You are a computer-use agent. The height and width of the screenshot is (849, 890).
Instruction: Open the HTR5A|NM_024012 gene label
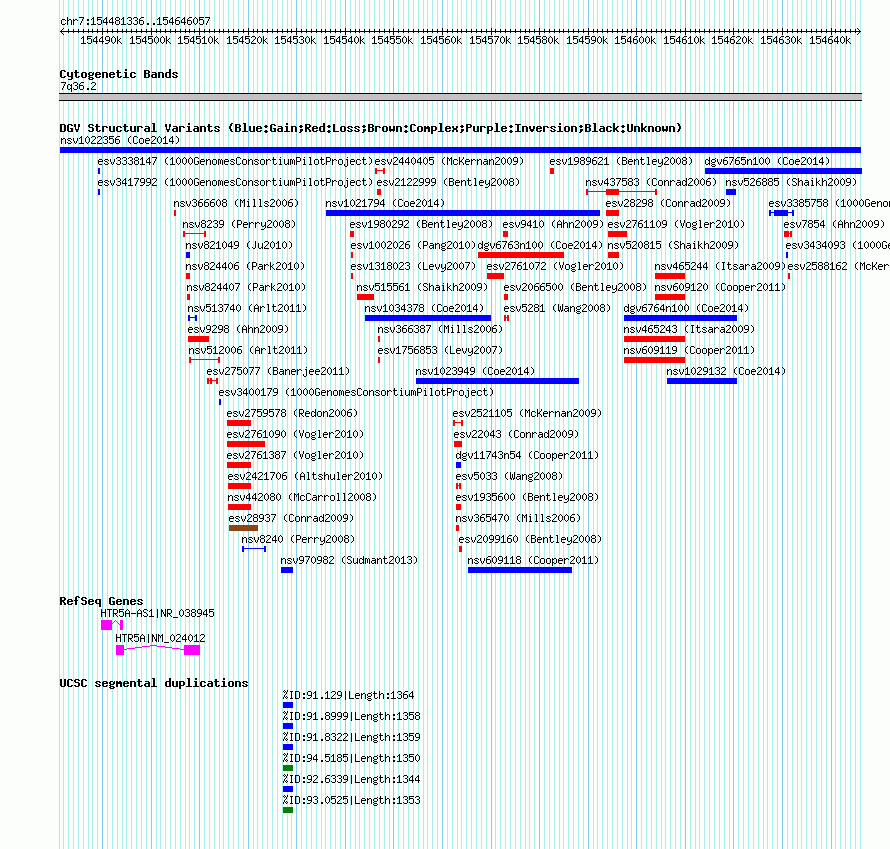point(160,638)
